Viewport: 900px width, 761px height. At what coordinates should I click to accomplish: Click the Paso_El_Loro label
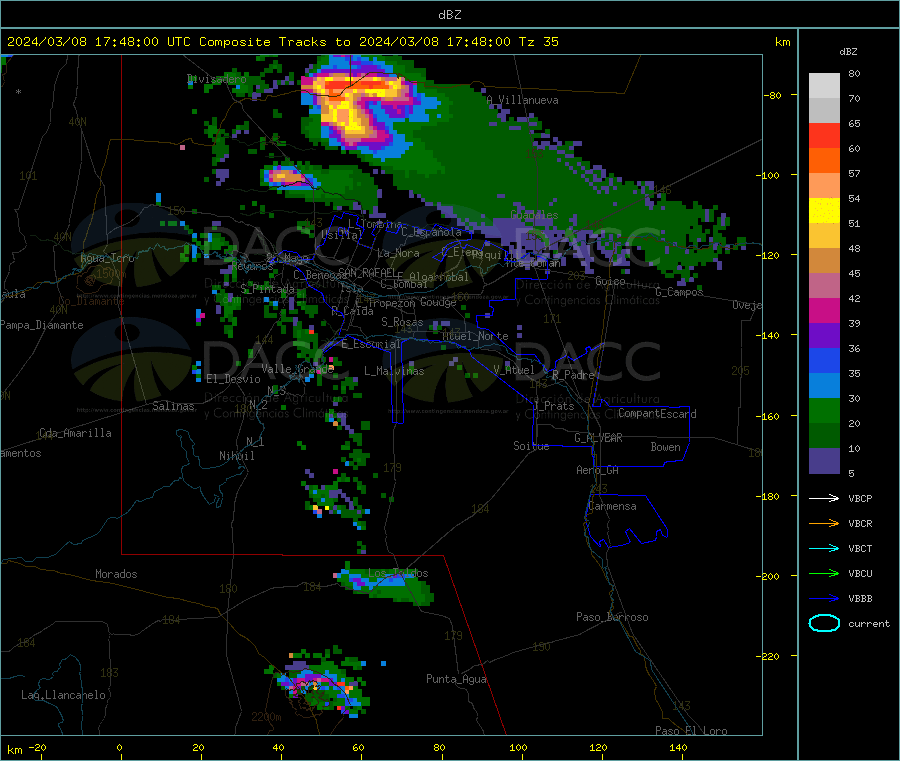pos(691,731)
